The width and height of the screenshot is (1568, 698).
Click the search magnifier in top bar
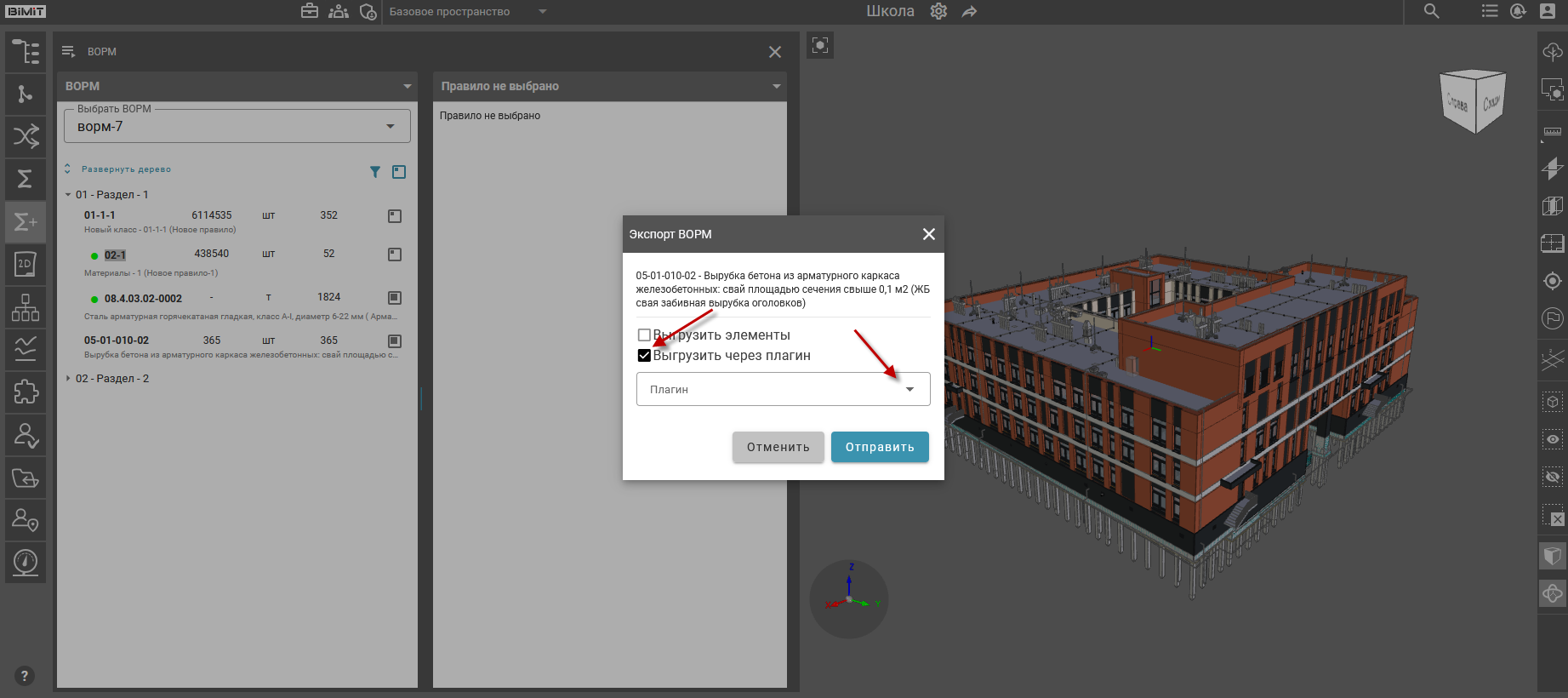pos(1432,11)
